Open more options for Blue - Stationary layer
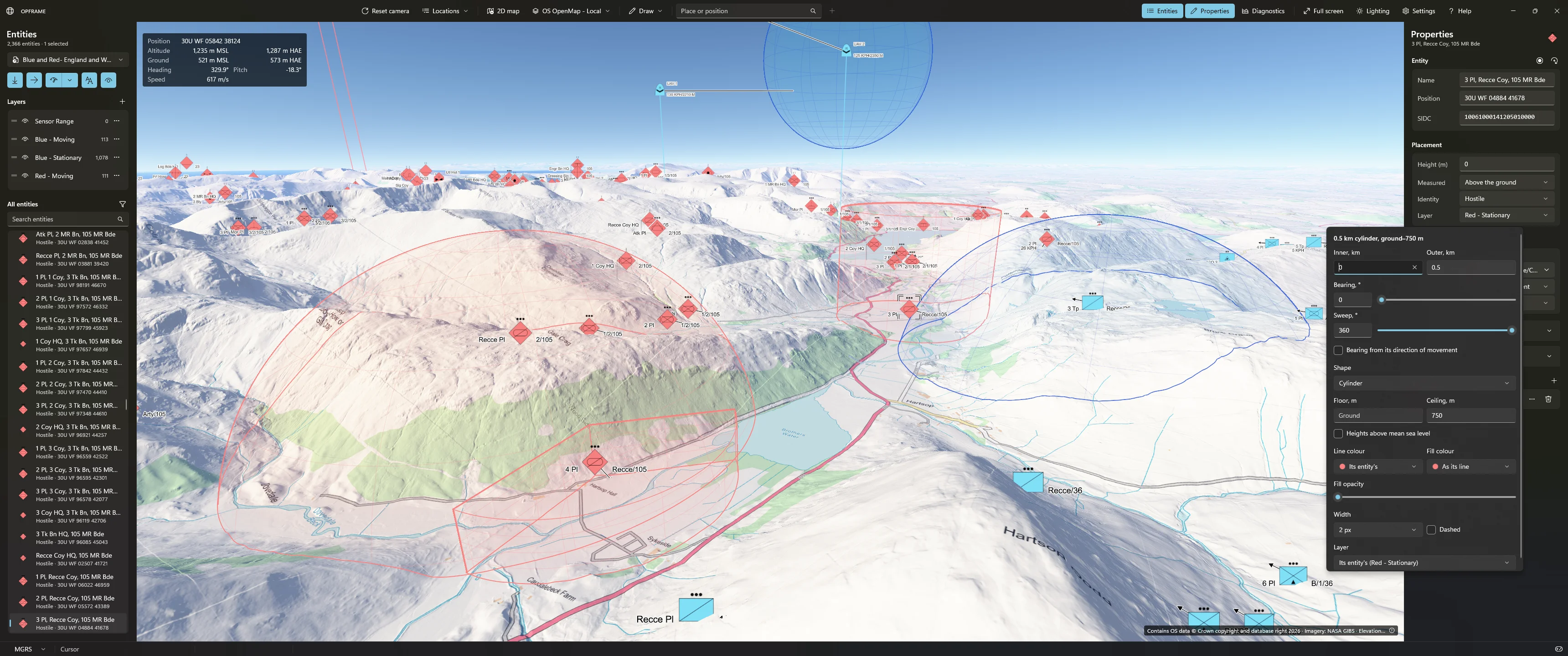The height and width of the screenshot is (656, 1568). coord(117,157)
